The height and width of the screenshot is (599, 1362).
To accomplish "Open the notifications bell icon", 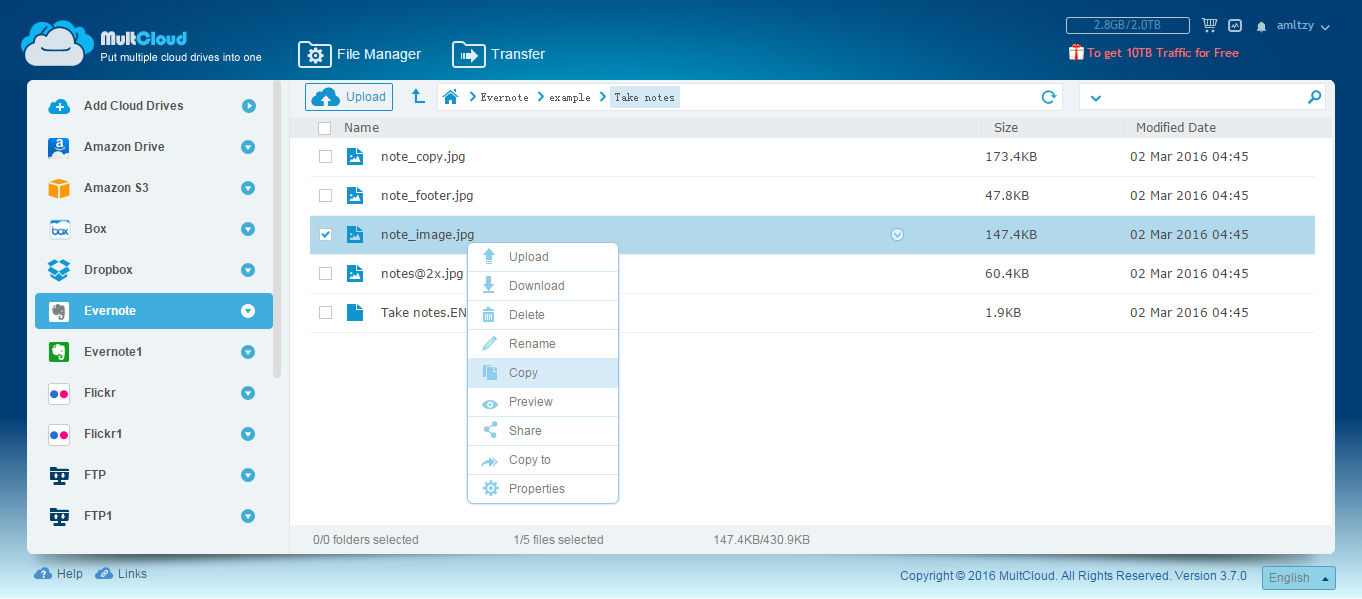I will pyautogui.click(x=1262, y=26).
